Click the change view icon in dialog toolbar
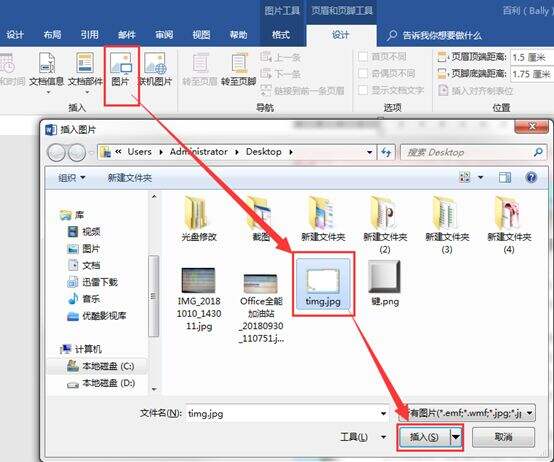The width and height of the screenshot is (554, 462). [465, 177]
